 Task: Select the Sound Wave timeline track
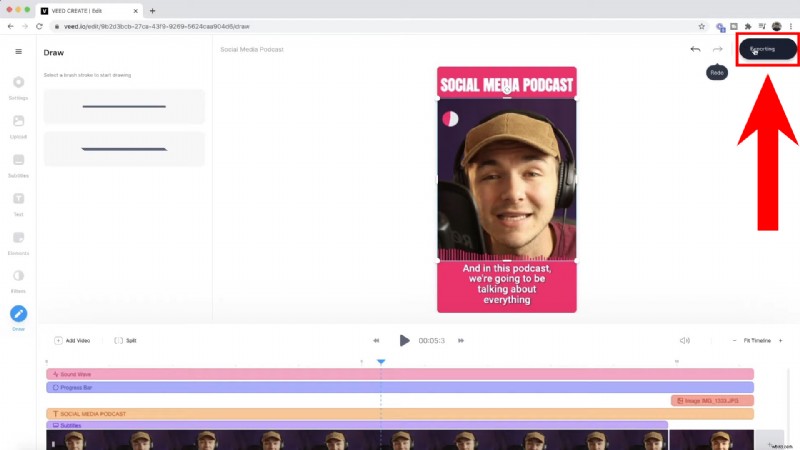tap(400, 374)
